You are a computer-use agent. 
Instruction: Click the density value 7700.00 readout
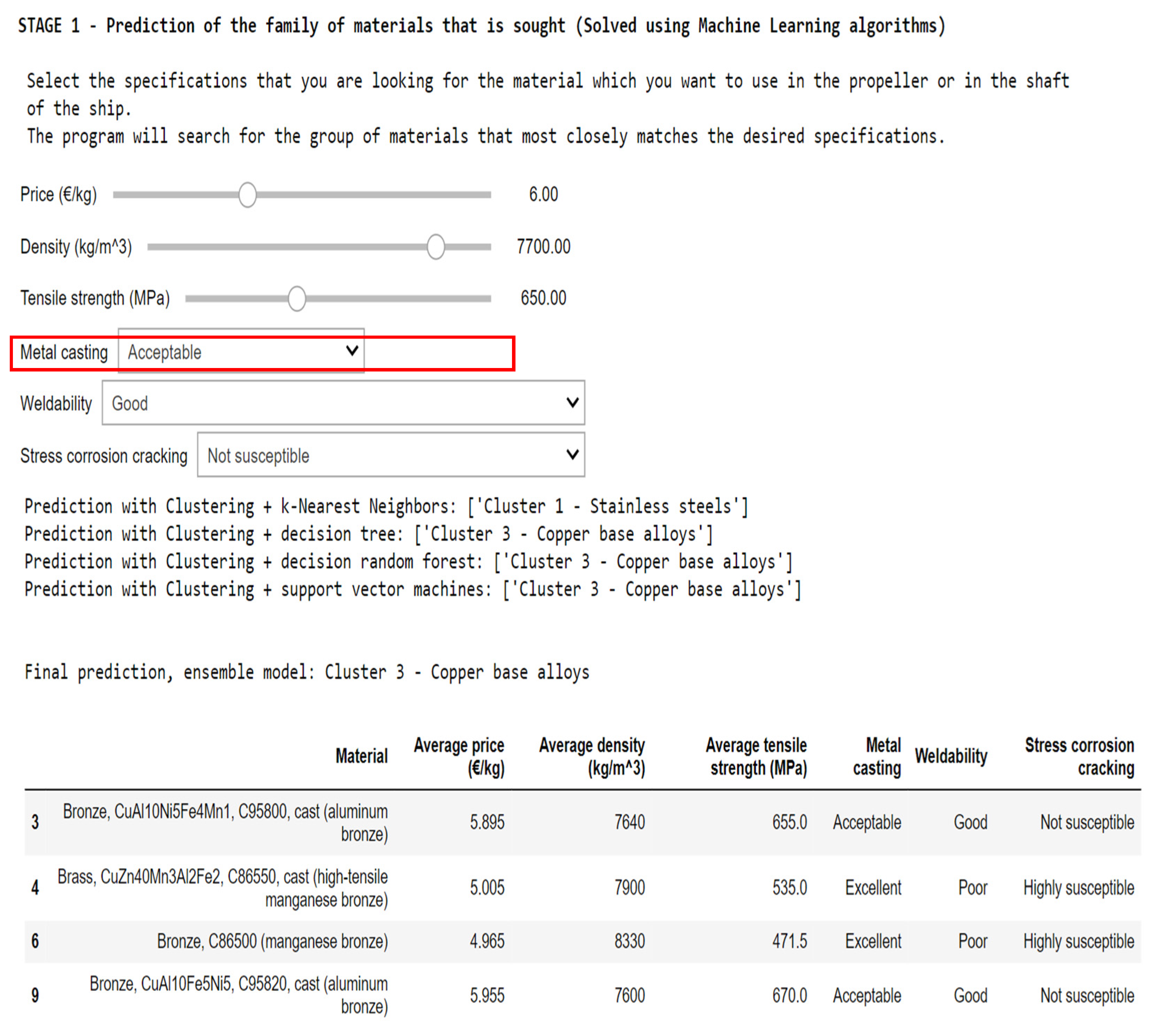[x=543, y=247]
